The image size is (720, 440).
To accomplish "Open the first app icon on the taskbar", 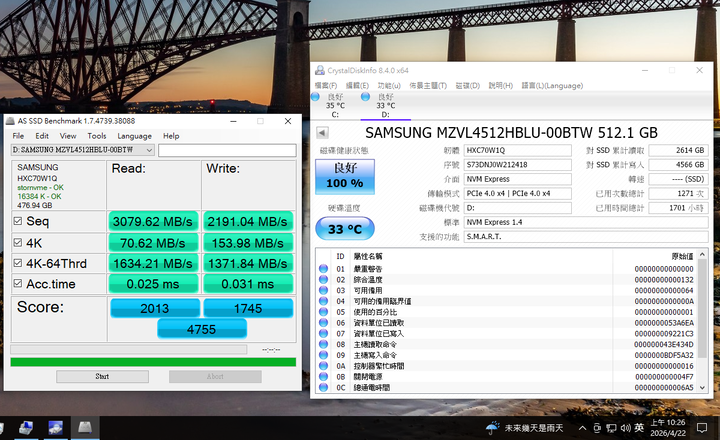I will point(26,428).
